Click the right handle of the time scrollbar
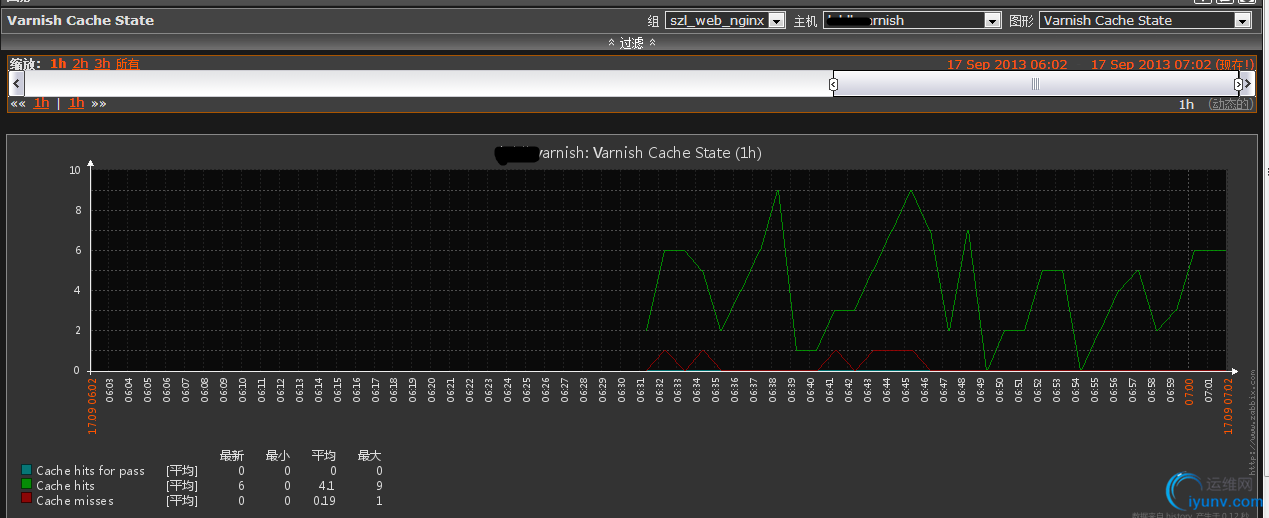1269x518 pixels. (1238, 85)
